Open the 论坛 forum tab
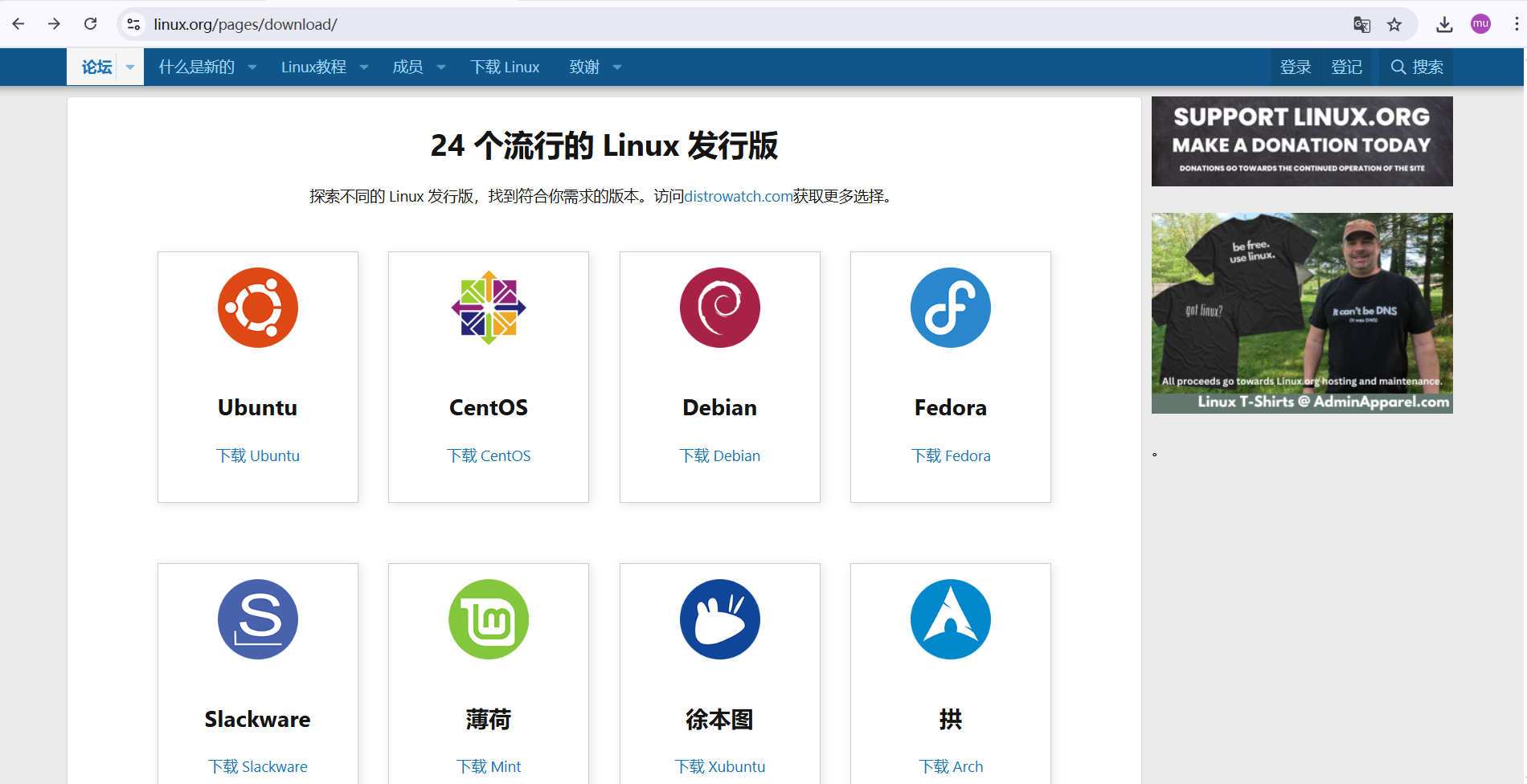Image resolution: width=1527 pixels, height=784 pixels. point(96,67)
